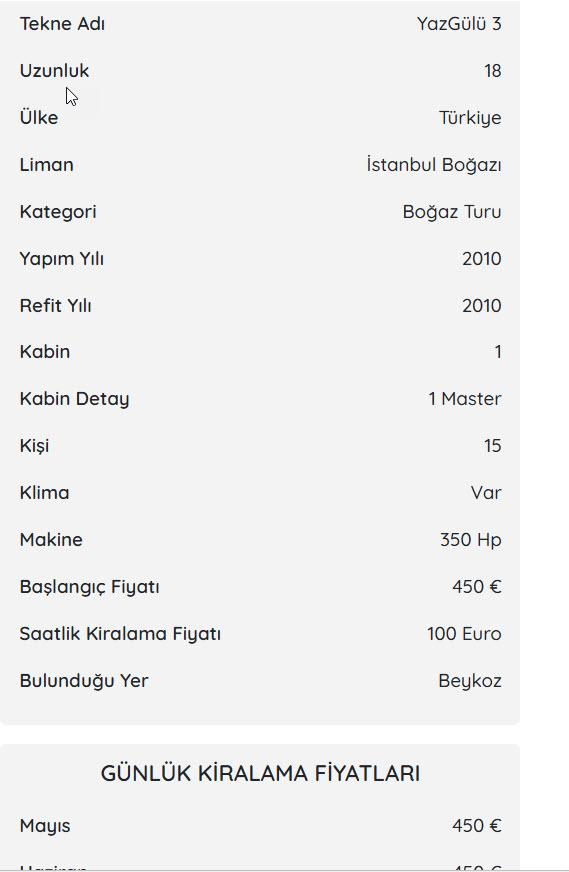
Task: Select the YazGülü 3 boat name
Action: 459,24
